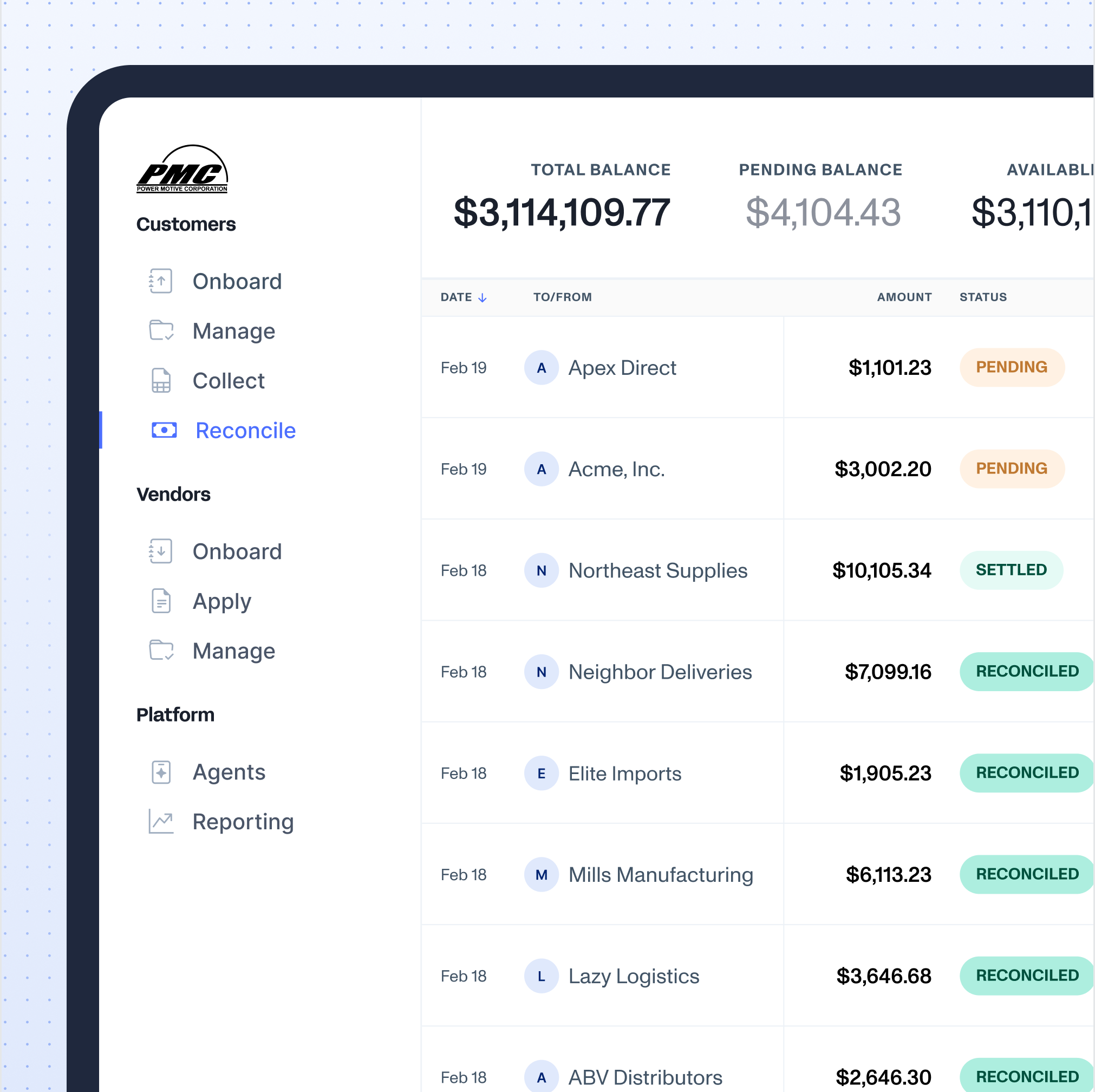Click RECONCILED badge for Elite Imports
This screenshot has height=1092, width=1095.
click(x=1027, y=773)
